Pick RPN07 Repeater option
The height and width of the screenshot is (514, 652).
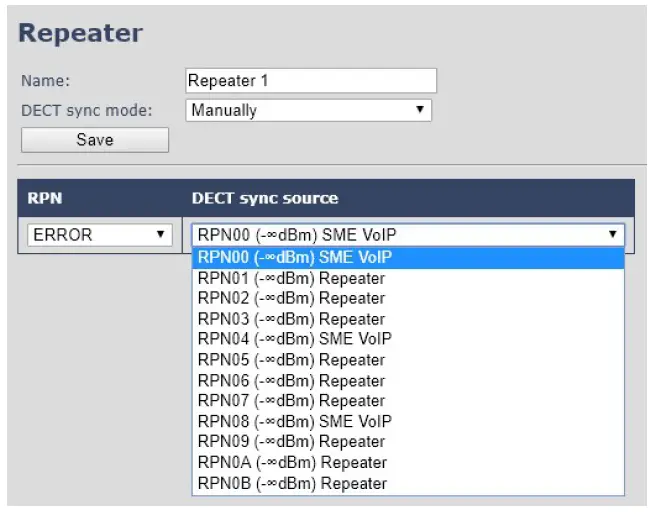click(x=408, y=401)
